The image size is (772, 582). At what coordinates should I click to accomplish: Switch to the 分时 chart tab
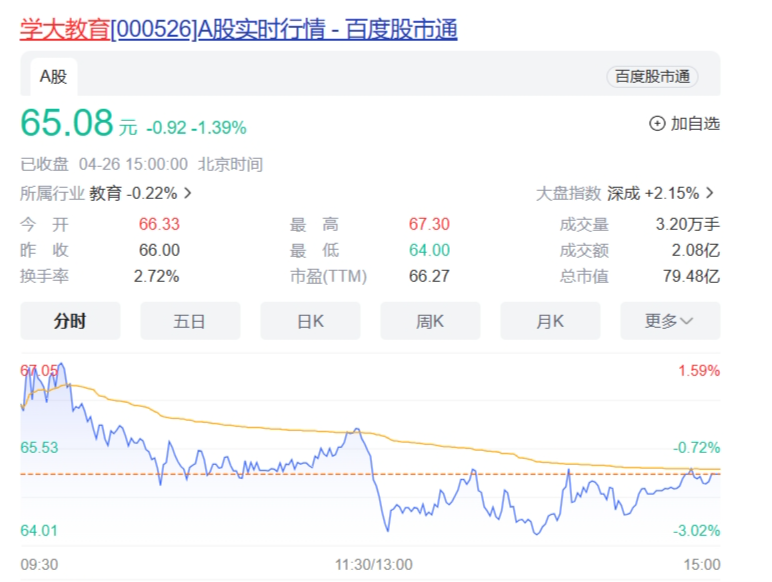point(70,321)
